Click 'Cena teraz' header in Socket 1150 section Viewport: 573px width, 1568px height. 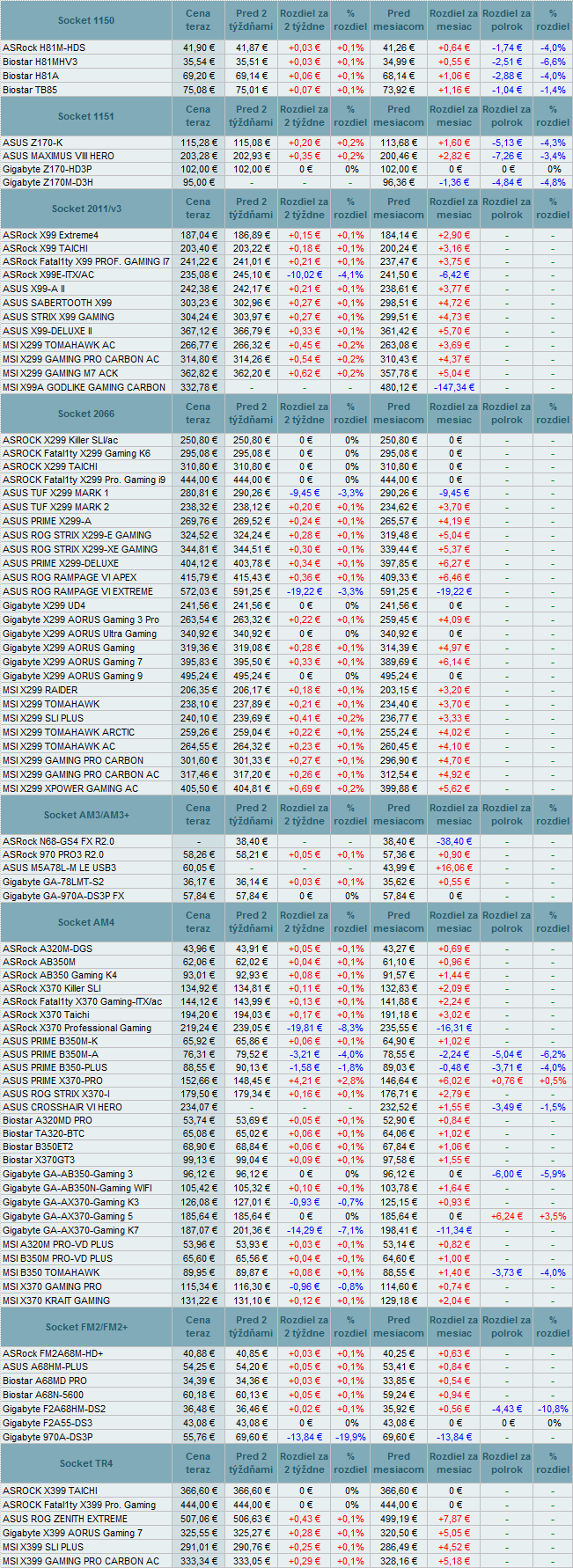point(198,20)
